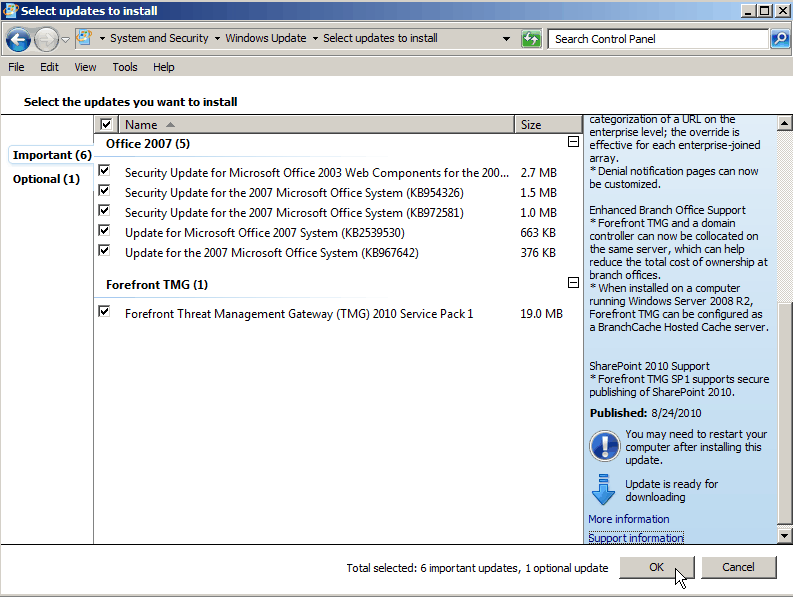Viewport: 793px width, 597px height.
Task: Open the Help menu
Action: (x=163, y=67)
